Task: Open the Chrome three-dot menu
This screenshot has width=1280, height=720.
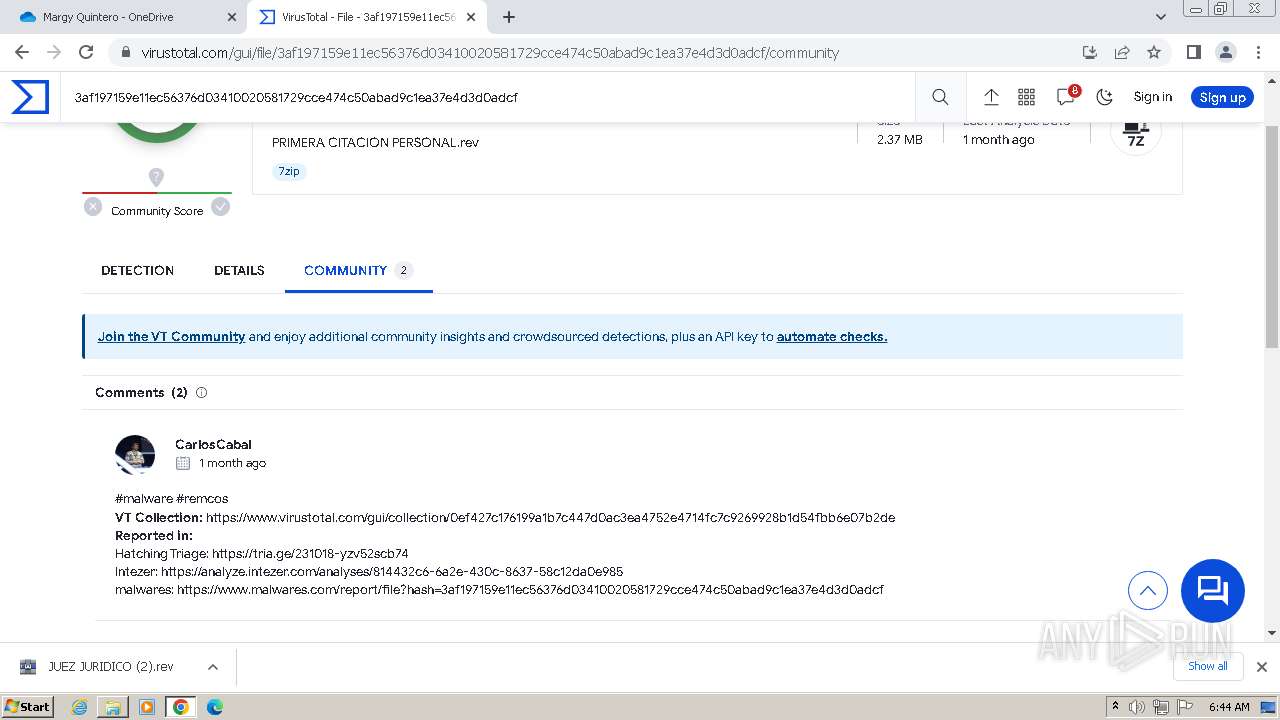Action: [x=1257, y=52]
